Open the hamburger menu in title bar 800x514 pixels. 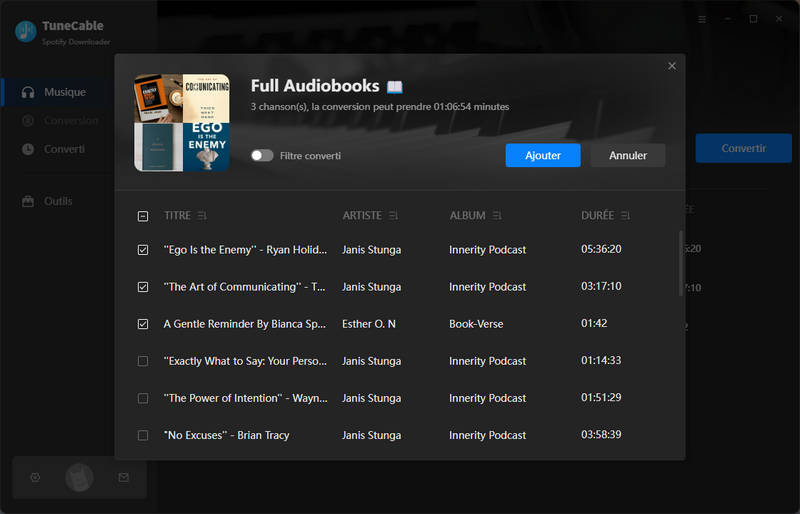[x=702, y=19]
